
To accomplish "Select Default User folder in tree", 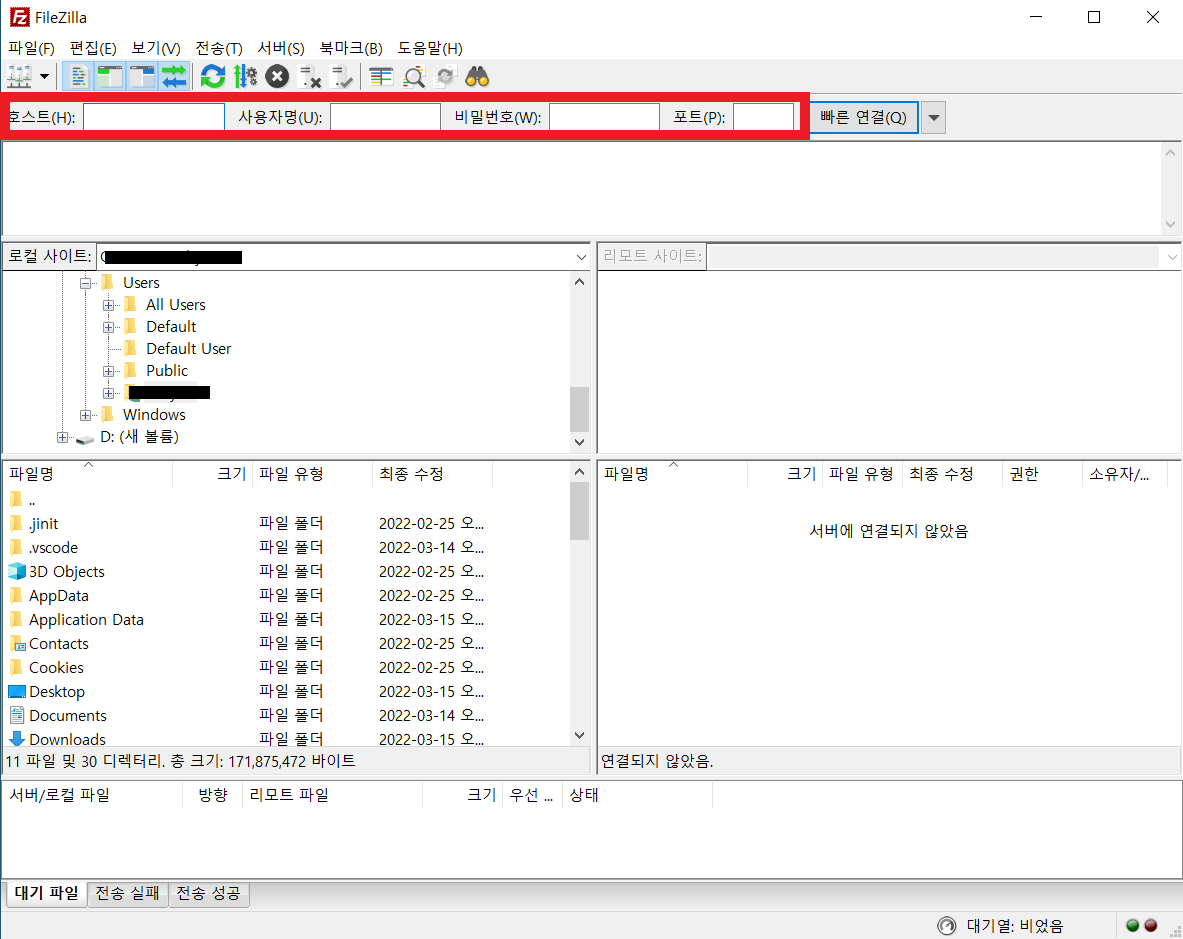I will tap(189, 348).
